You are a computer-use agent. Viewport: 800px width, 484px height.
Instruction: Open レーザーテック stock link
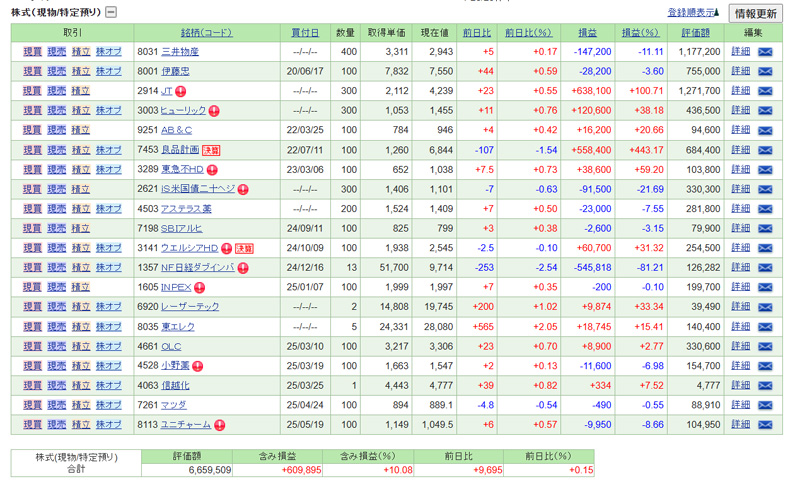coord(190,307)
